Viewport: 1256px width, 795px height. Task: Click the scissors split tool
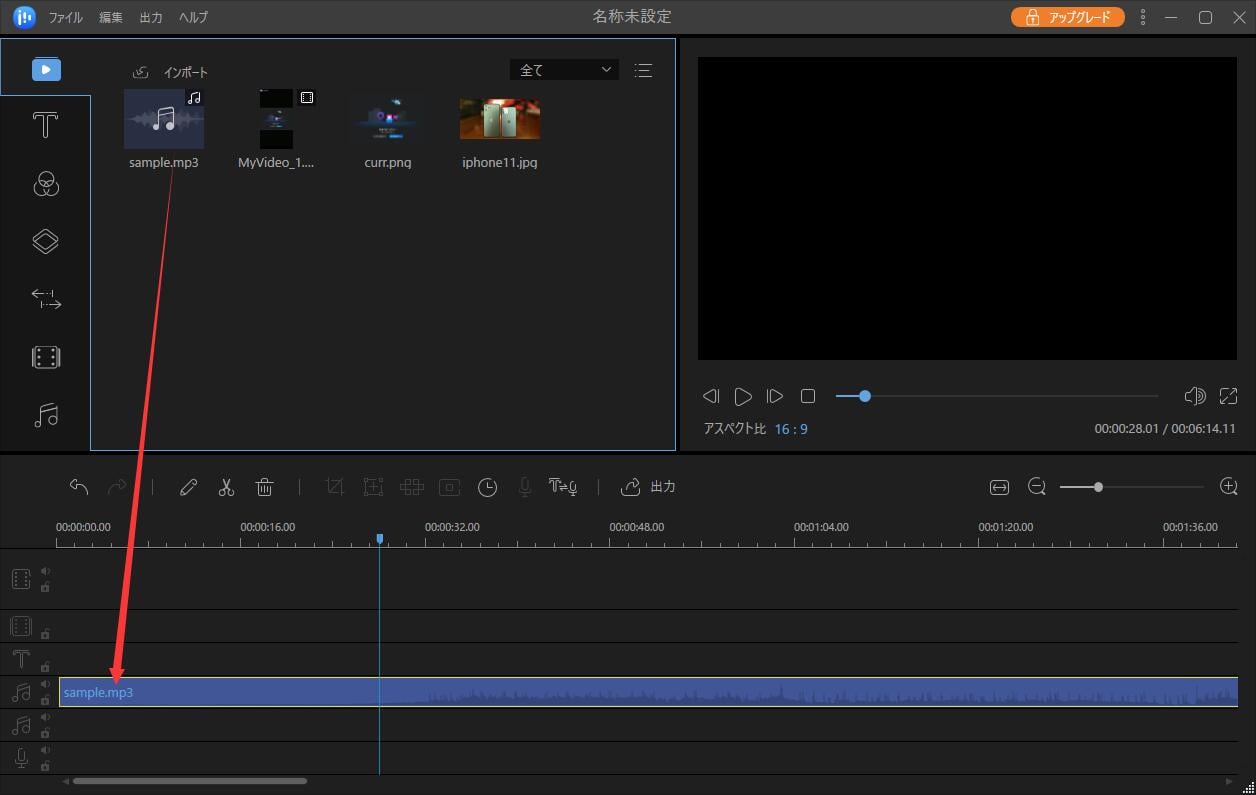(226, 487)
